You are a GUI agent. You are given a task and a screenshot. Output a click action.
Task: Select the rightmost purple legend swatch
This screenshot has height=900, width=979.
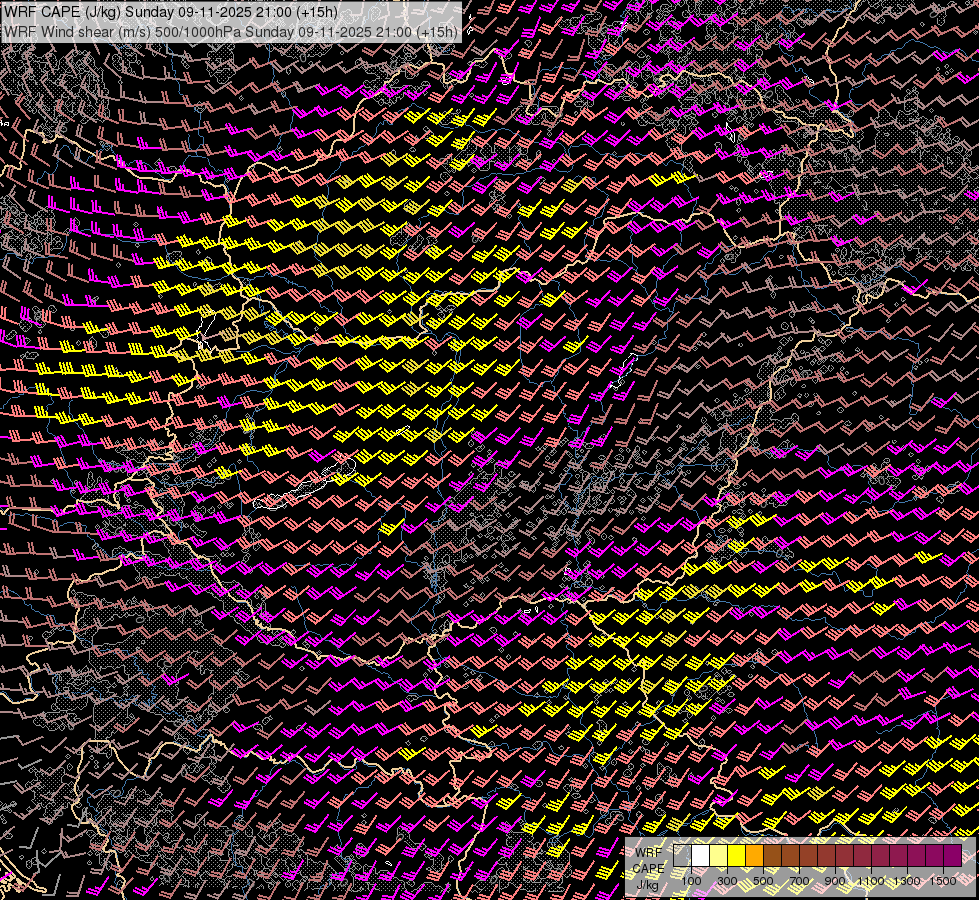(952, 855)
